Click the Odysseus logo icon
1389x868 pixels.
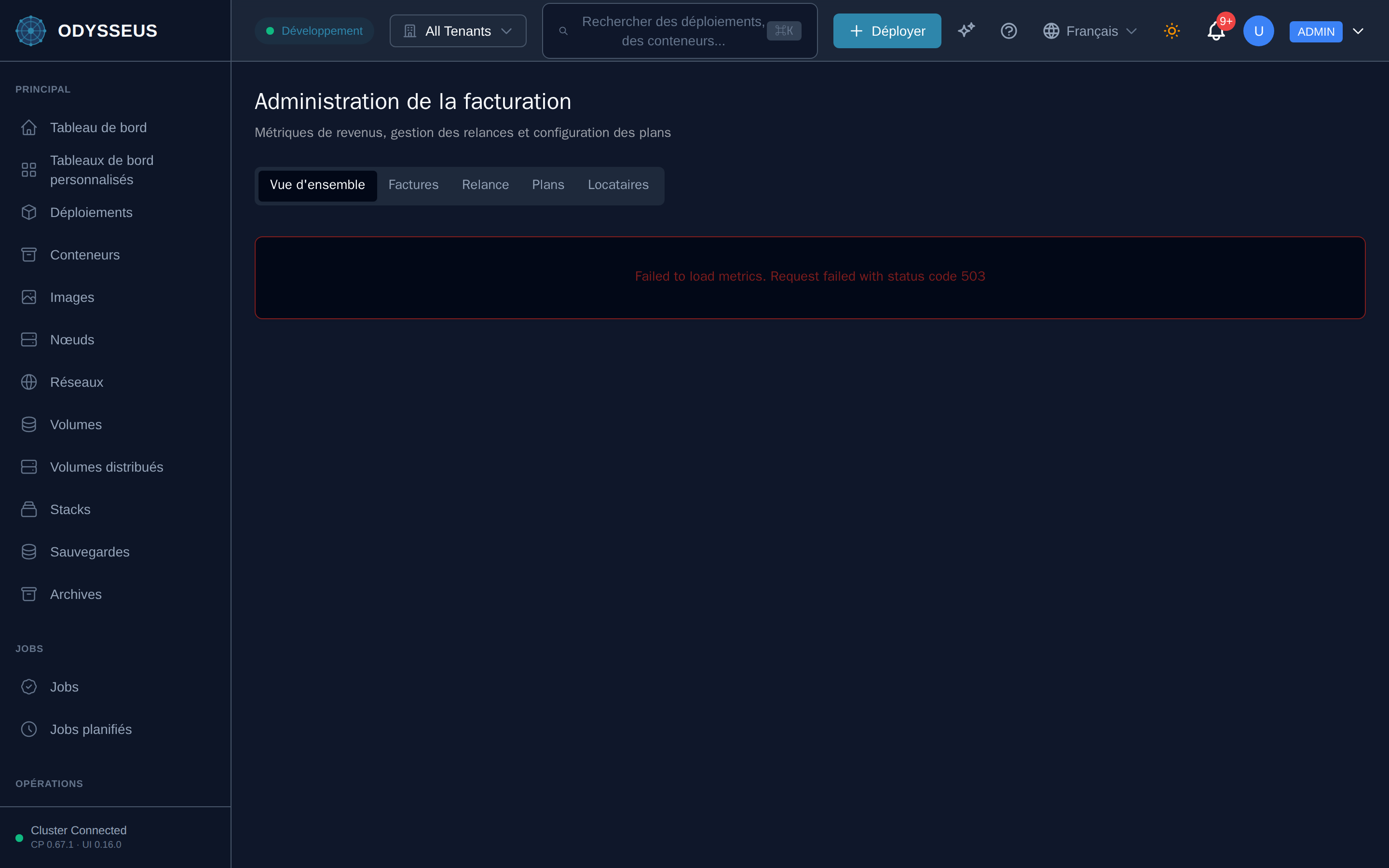30,31
